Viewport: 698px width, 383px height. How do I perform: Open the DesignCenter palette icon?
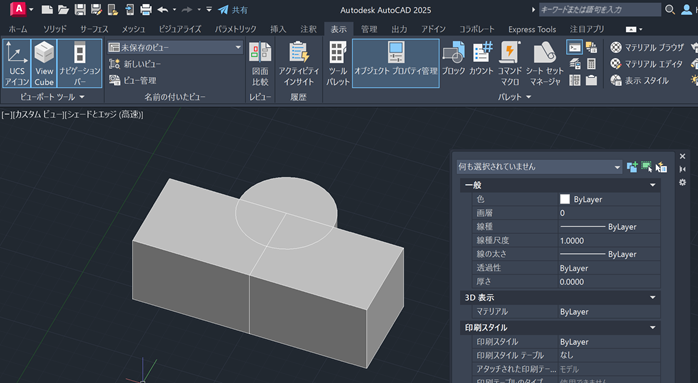575,80
